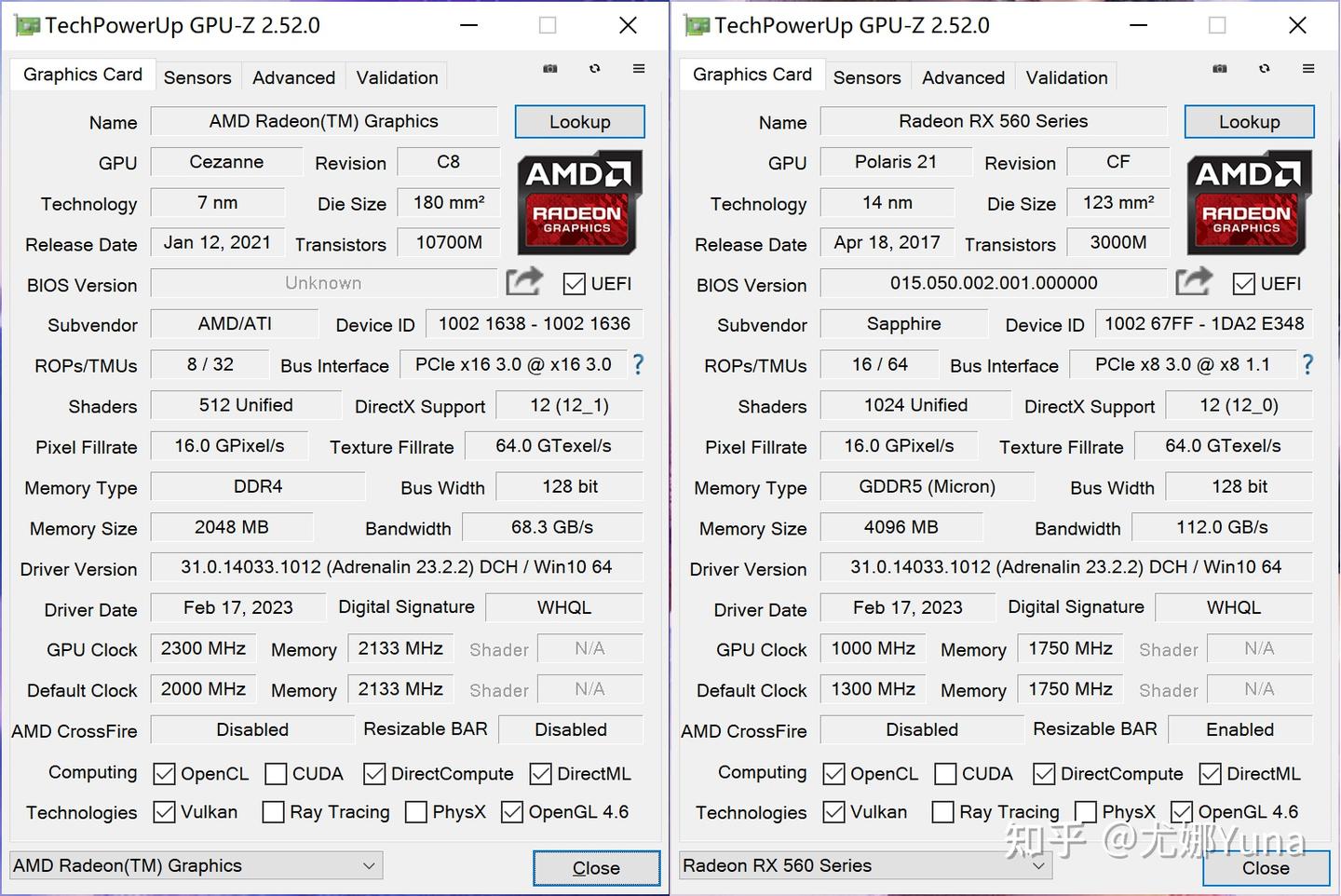Switch to Sensors tab in the AMD Radeon(TM) Graphics window

coord(197,77)
